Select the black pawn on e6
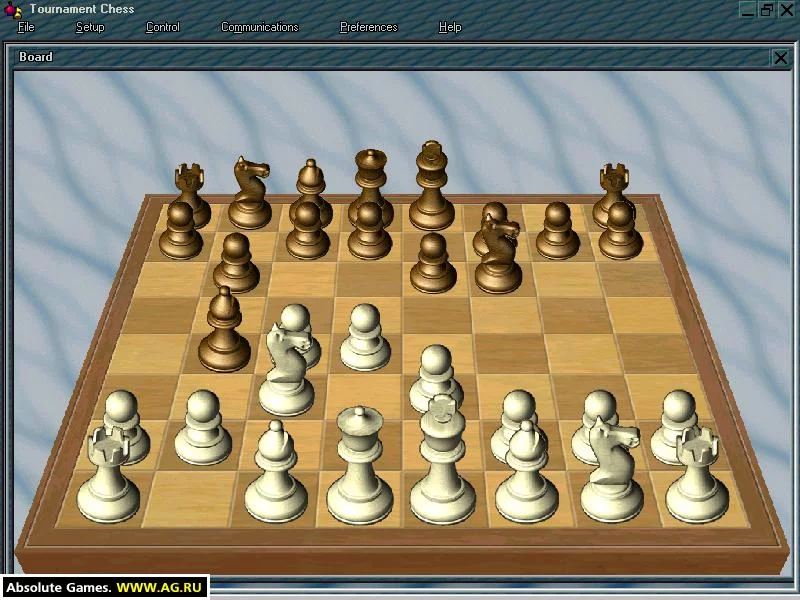 (x=433, y=263)
